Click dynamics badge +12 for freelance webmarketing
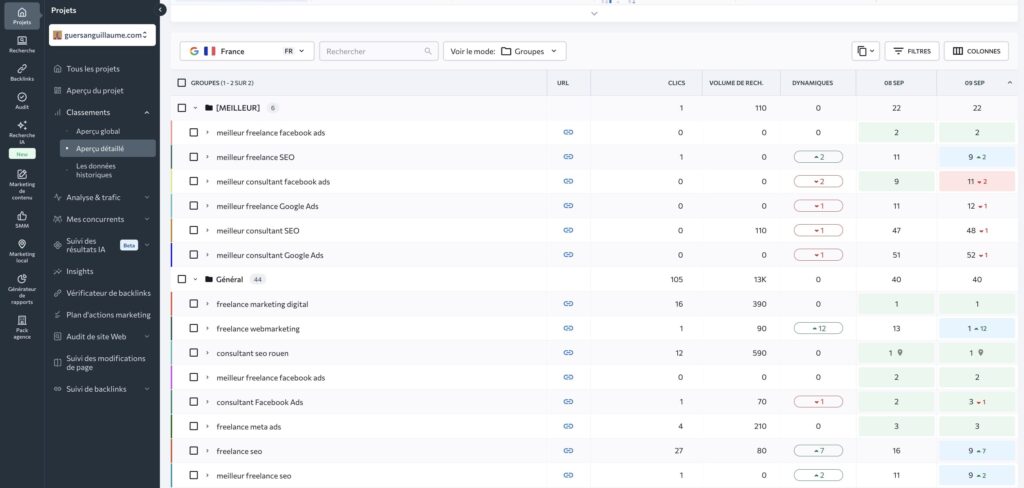 coord(818,329)
